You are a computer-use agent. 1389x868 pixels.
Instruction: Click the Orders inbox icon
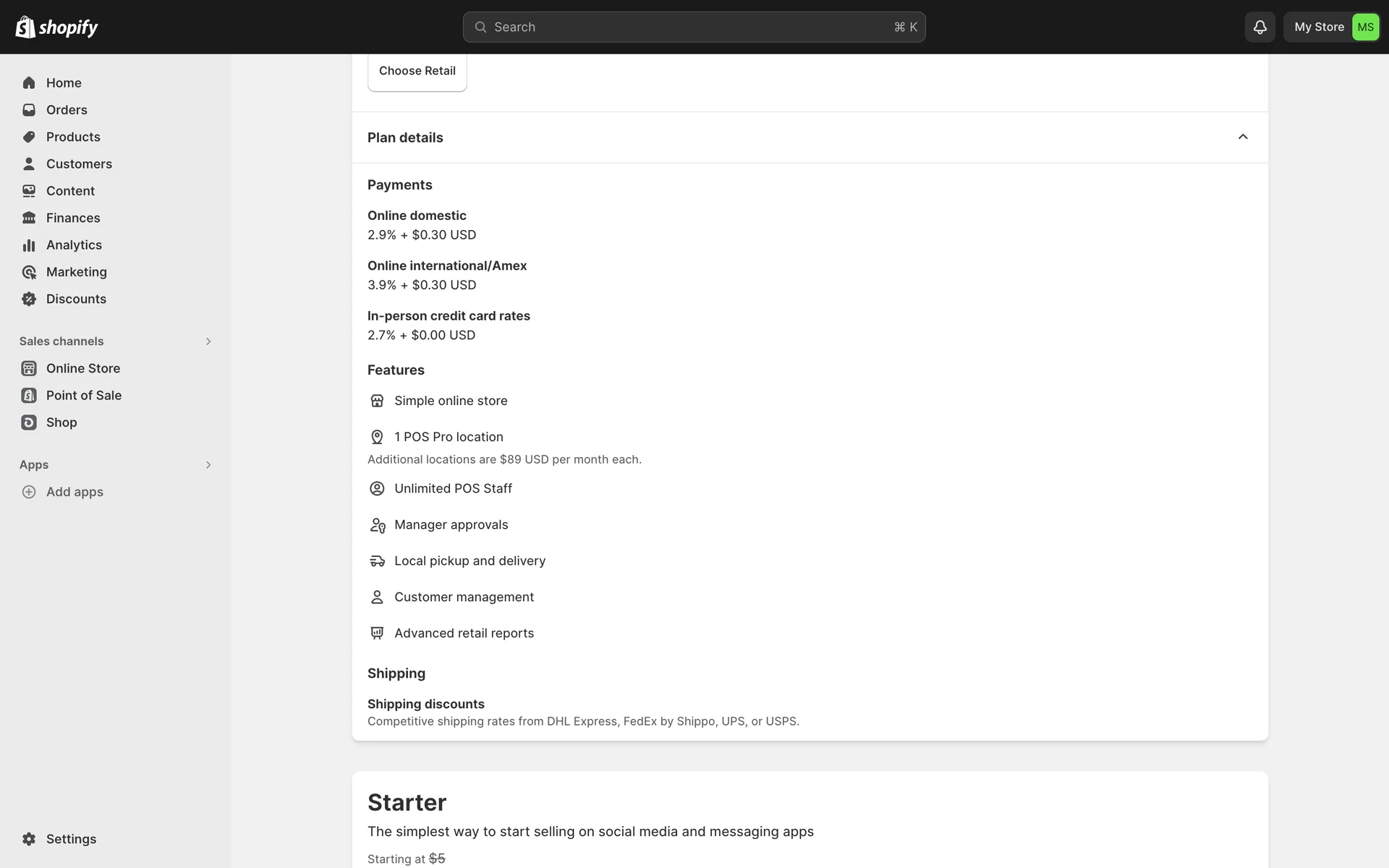click(29, 110)
